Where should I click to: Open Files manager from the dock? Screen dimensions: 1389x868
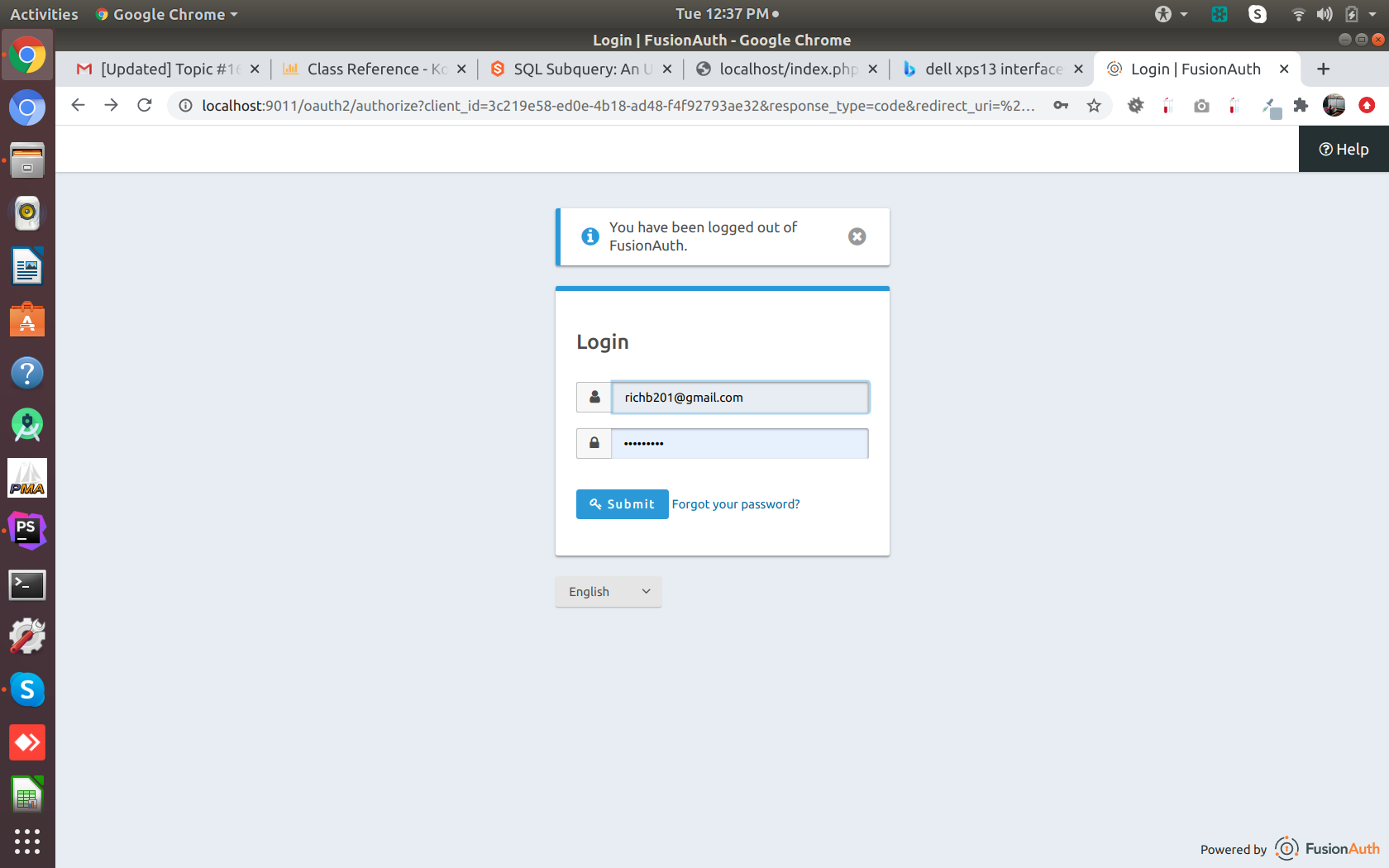(x=27, y=160)
